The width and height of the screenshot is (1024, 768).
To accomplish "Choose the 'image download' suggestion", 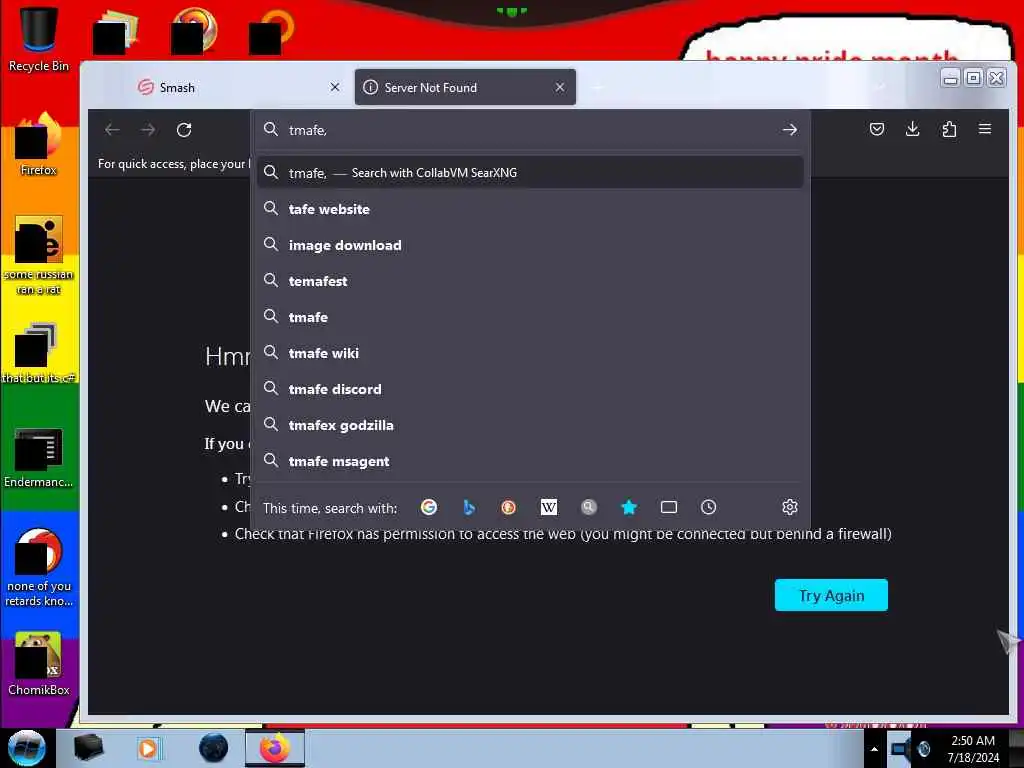I will (530, 245).
